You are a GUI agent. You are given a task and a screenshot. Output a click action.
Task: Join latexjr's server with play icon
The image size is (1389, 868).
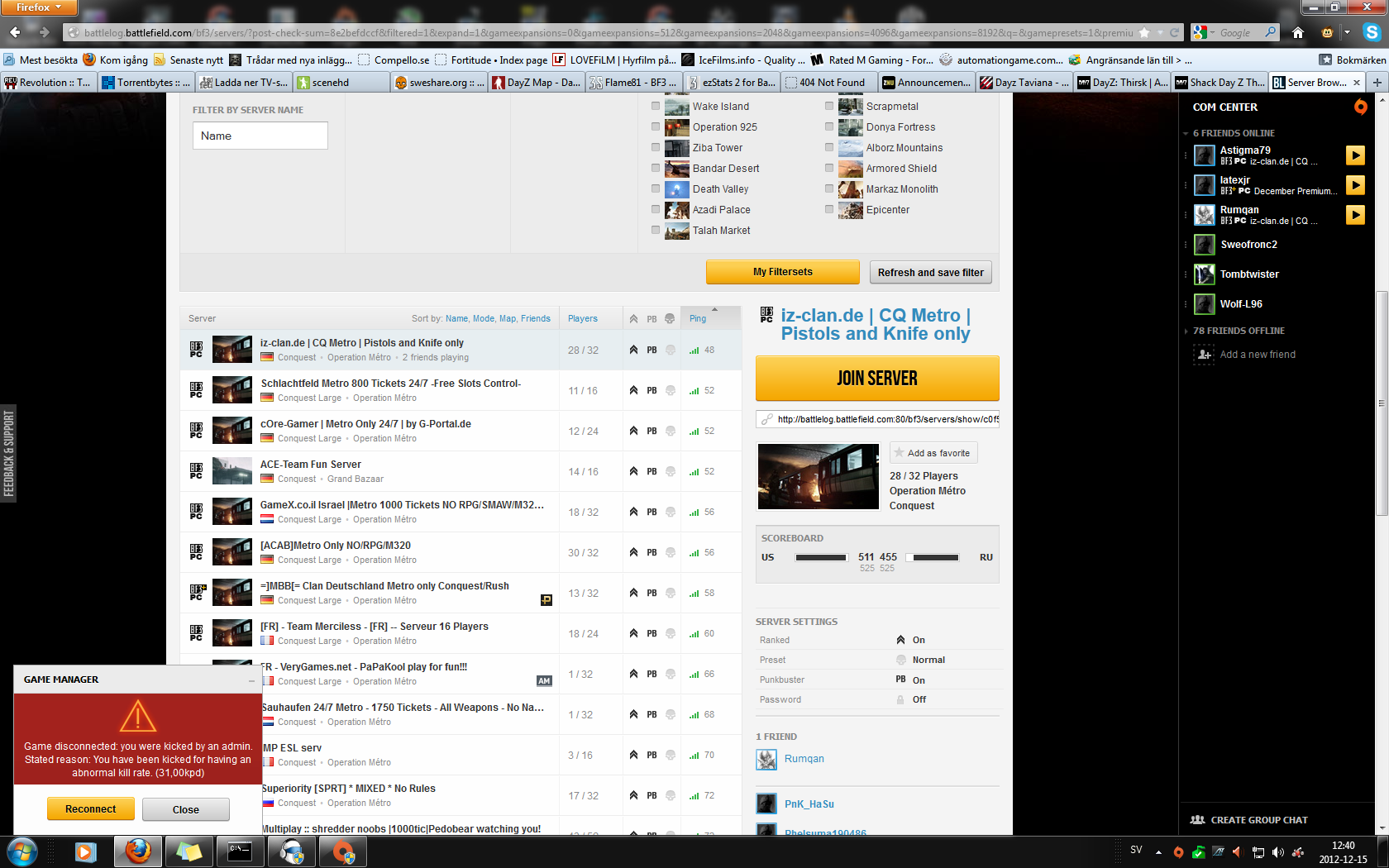pyautogui.click(x=1355, y=185)
